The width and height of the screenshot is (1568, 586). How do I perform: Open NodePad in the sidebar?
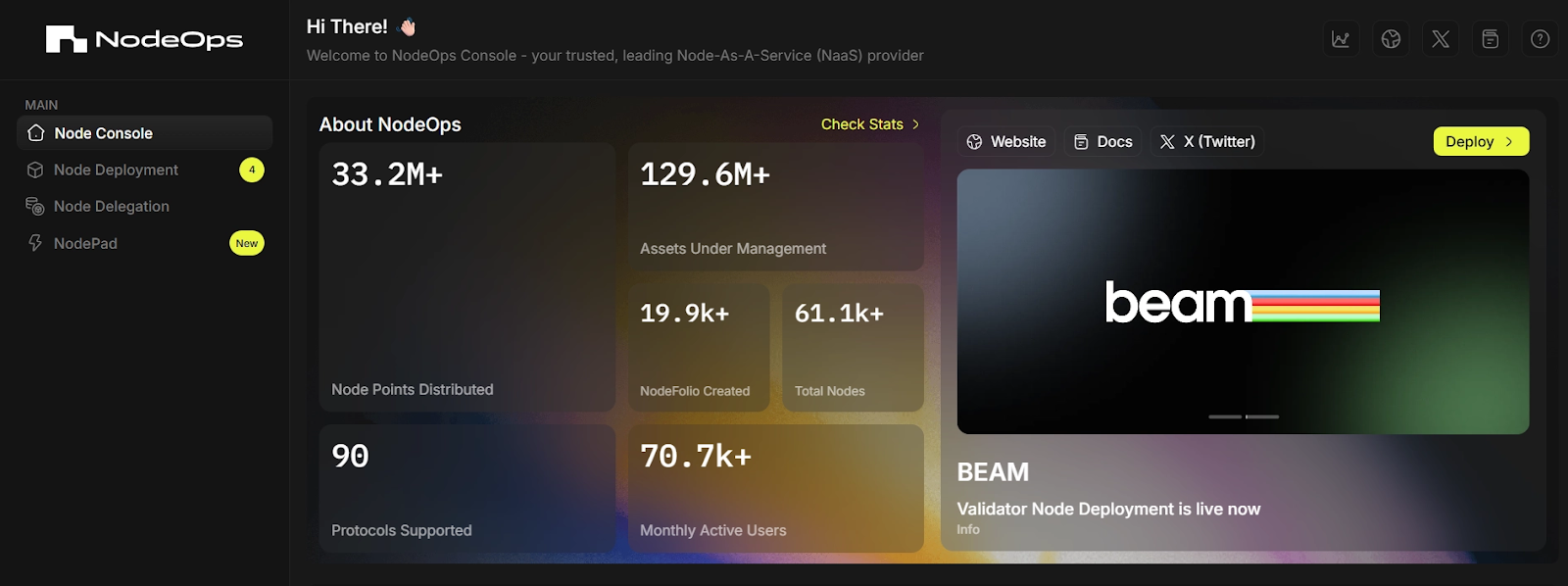click(144, 243)
